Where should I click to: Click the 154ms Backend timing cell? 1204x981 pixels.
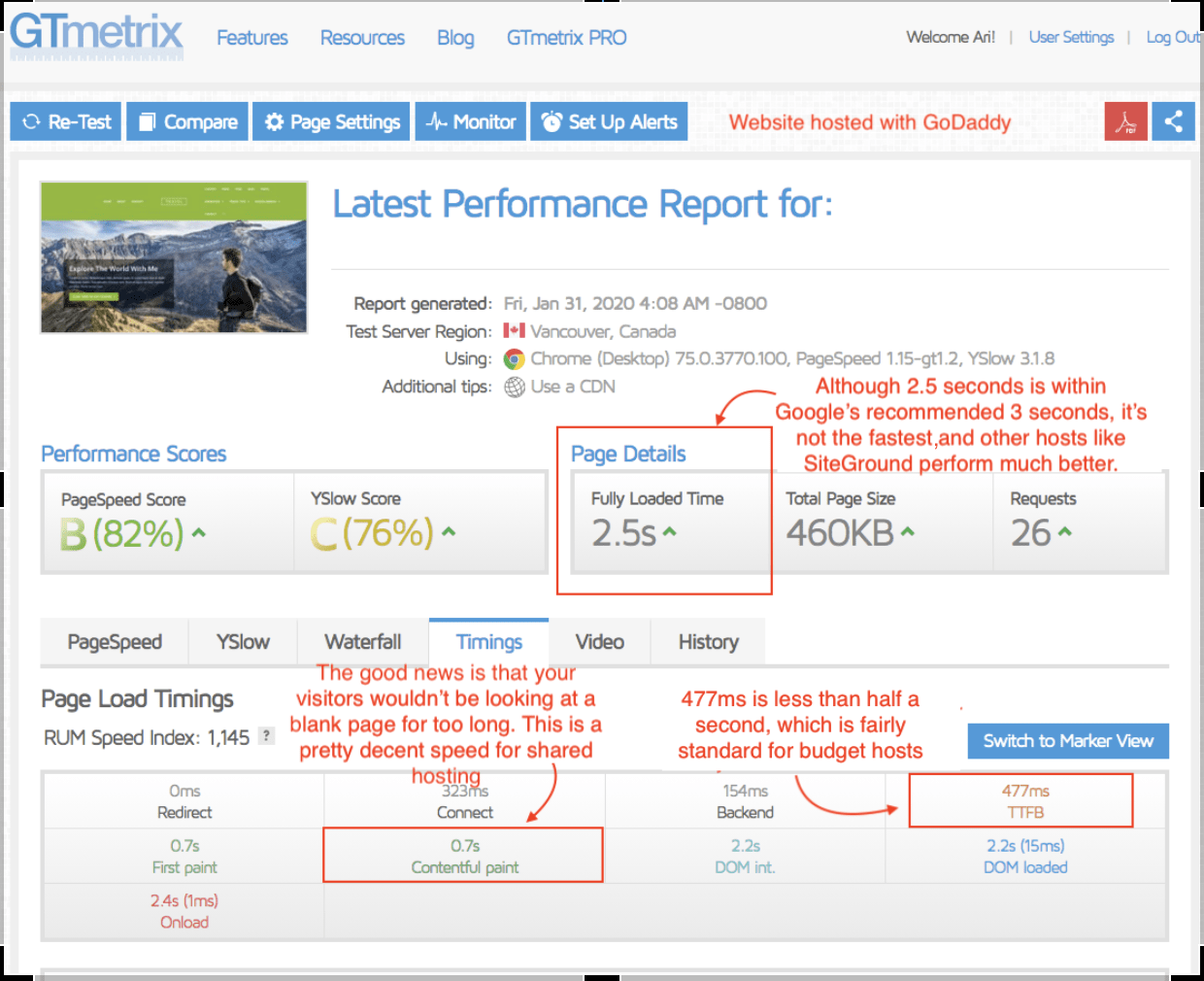(x=745, y=801)
